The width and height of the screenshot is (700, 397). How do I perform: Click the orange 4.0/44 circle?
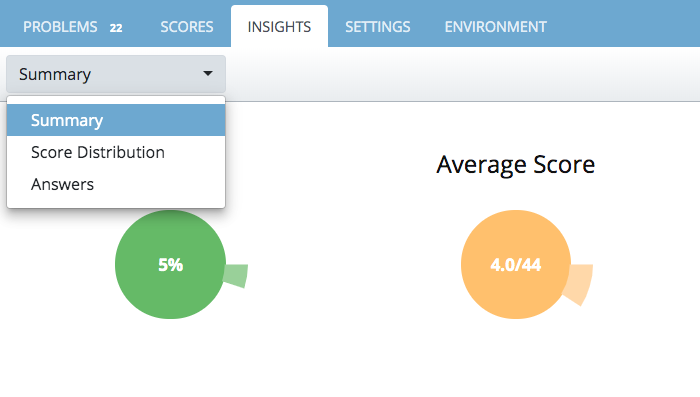(516, 264)
